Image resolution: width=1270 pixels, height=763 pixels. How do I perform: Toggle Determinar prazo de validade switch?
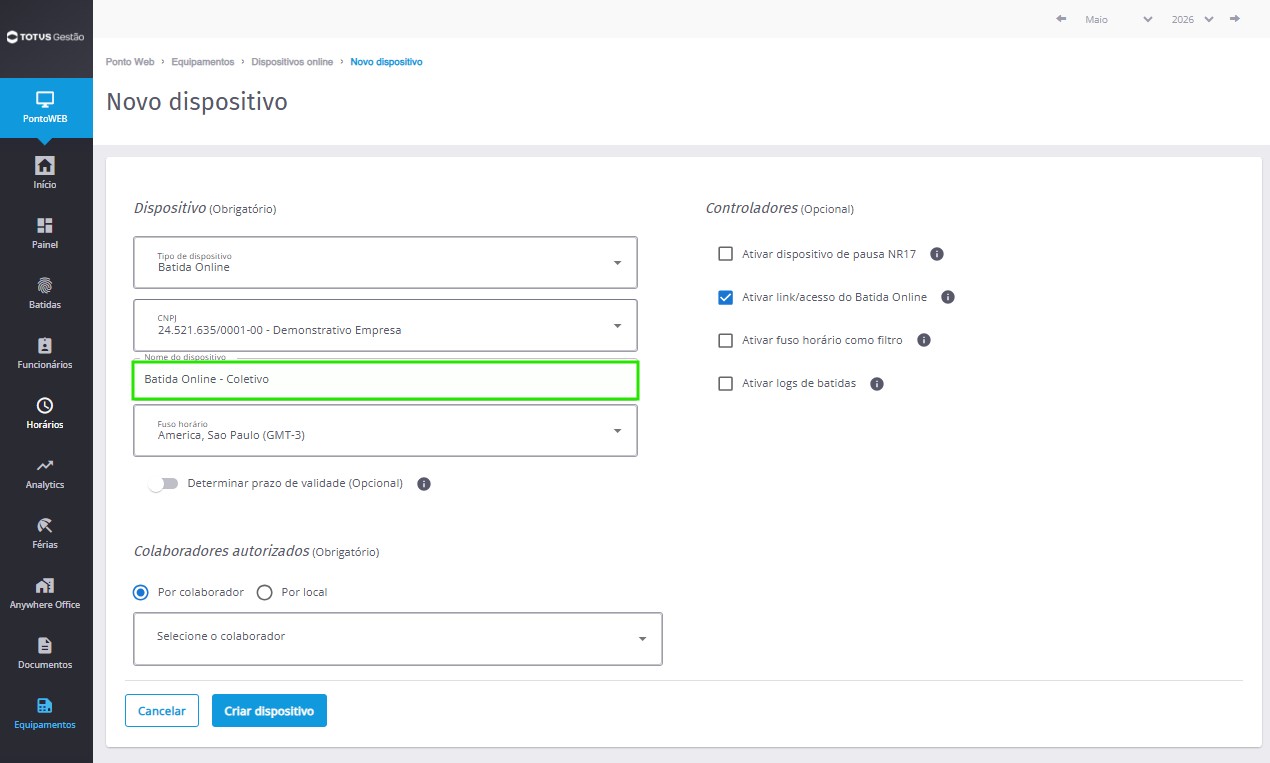click(163, 484)
